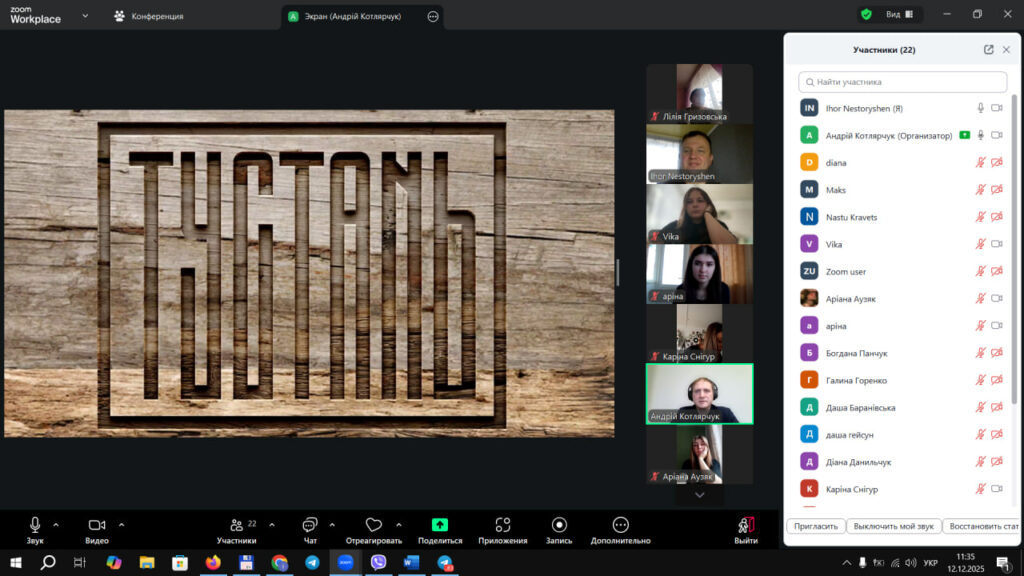Click the Дополнительно more options icon

(620, 525)
